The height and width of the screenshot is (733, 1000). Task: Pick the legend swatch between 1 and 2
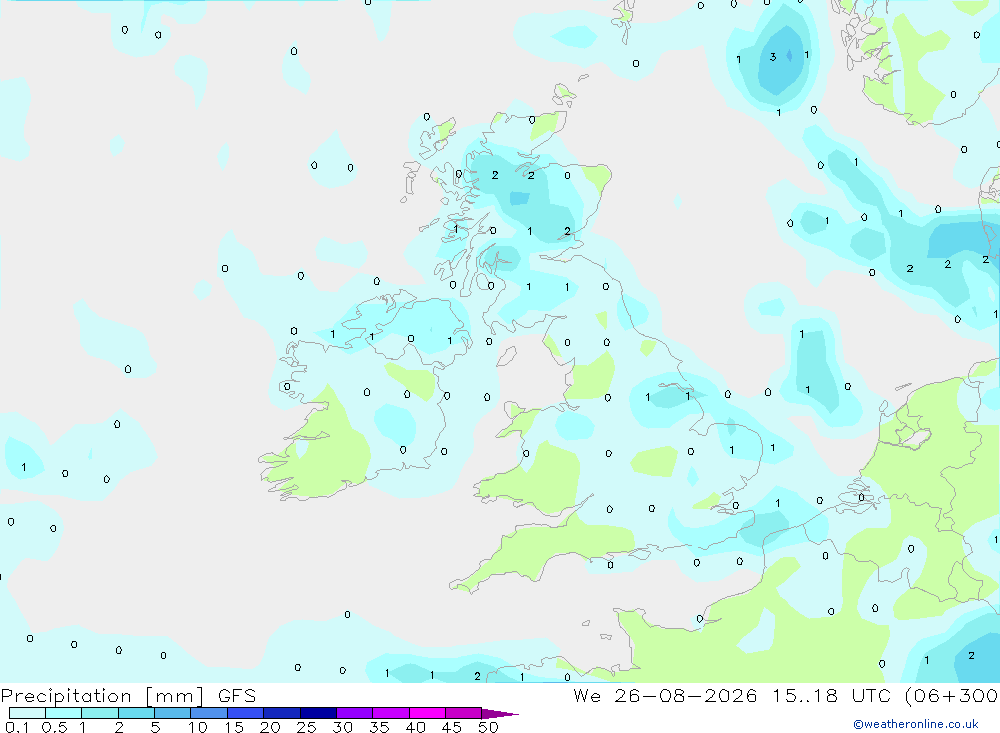click(x=100, y=713)
